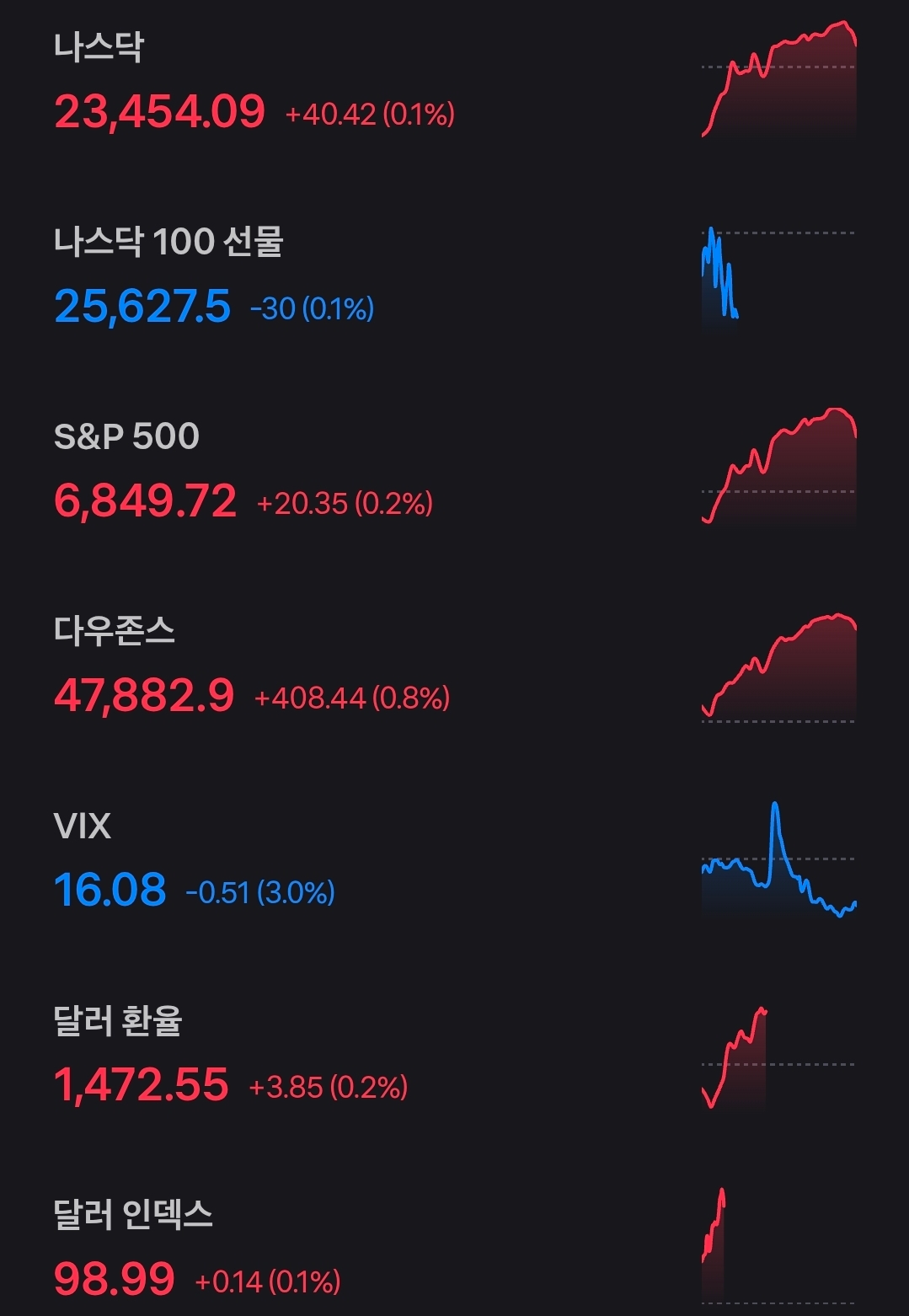
Task: View the 다우존스 sparkline chart
Action: (x=778, y=666)
